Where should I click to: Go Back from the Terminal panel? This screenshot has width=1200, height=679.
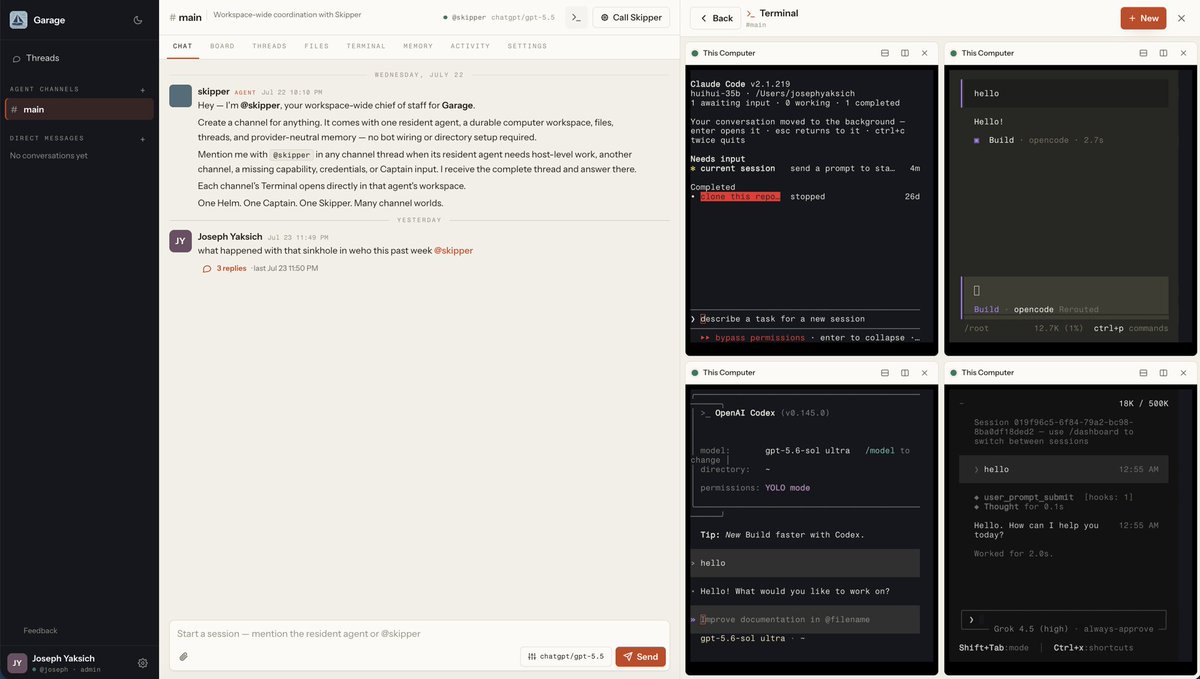(716, 18)
